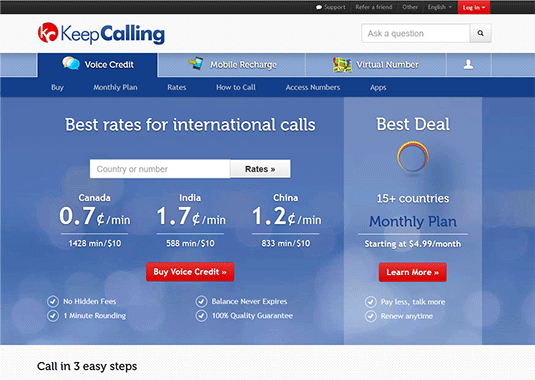The width and height of the screenshot is (535, 380).
Task: Expand the red Log in dropdown
Action: [474, 7]
